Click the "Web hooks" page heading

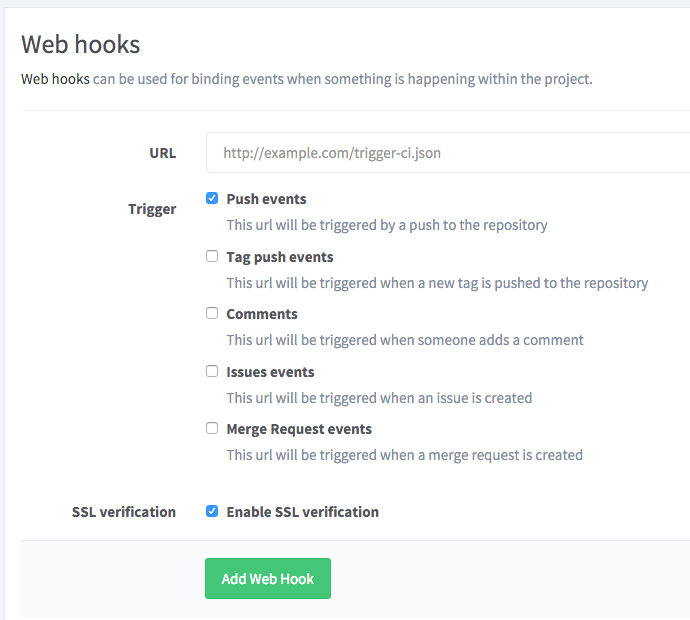click(81, 44)
